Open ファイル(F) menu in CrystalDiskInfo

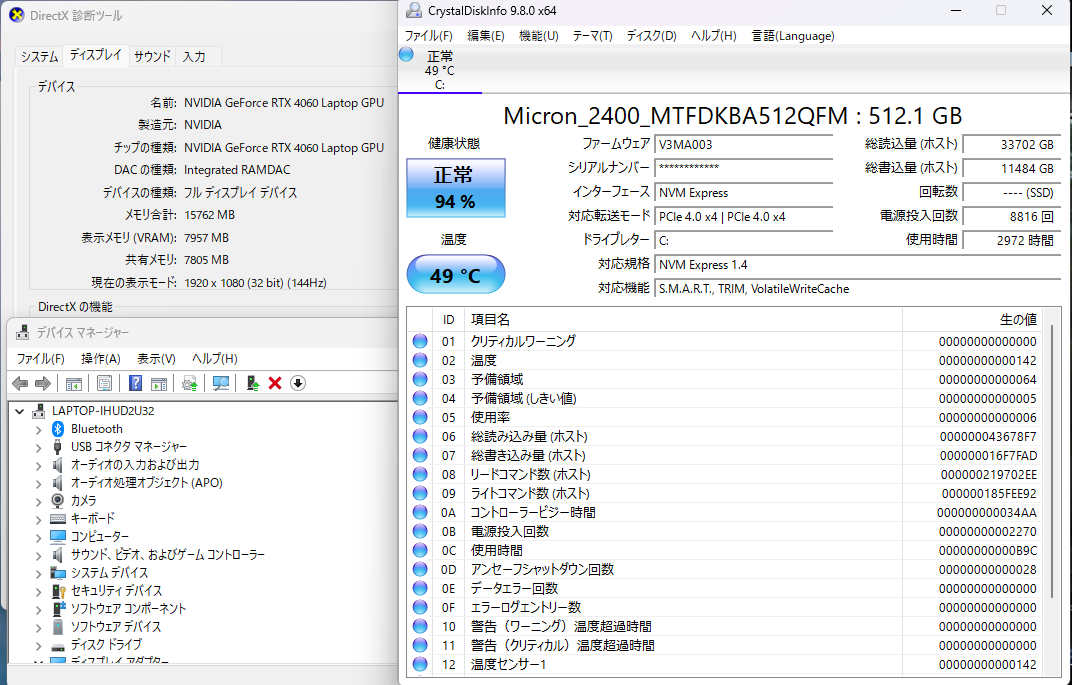coord(429,36)
